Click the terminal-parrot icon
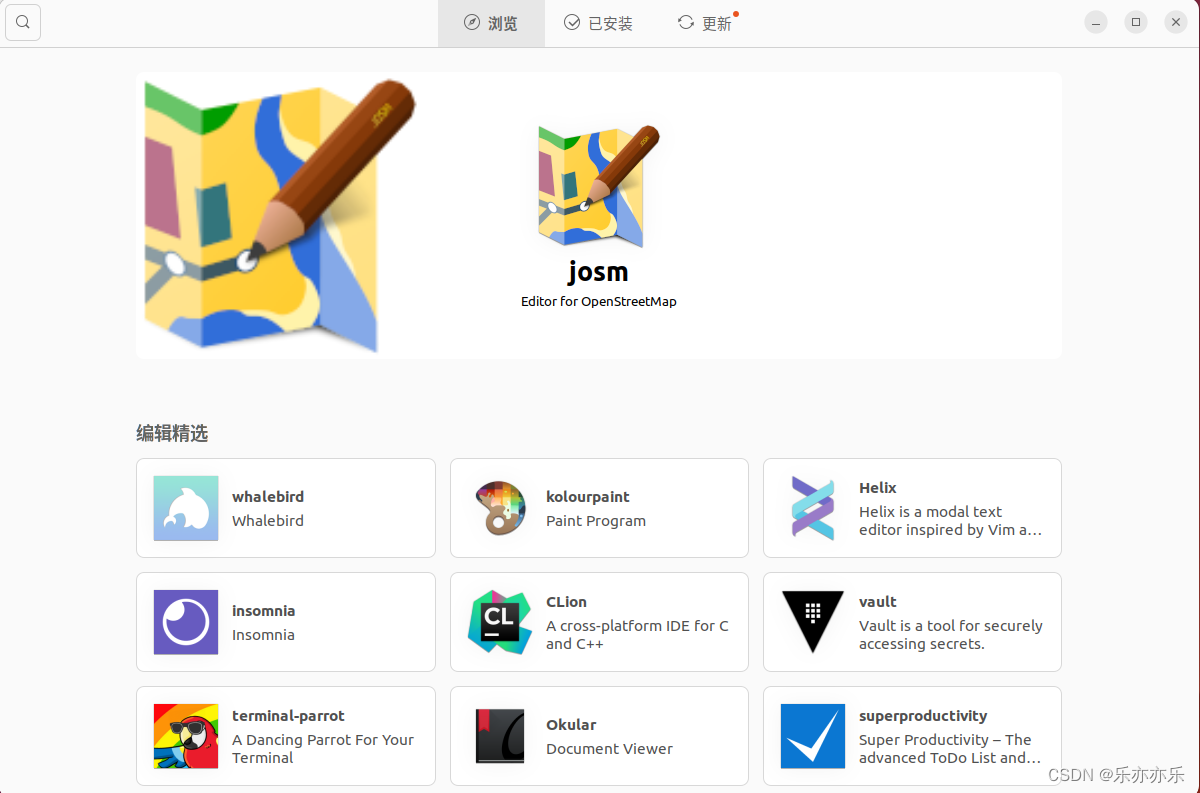Viewport: 1200px width, 793px height. [x=186, y=736]
